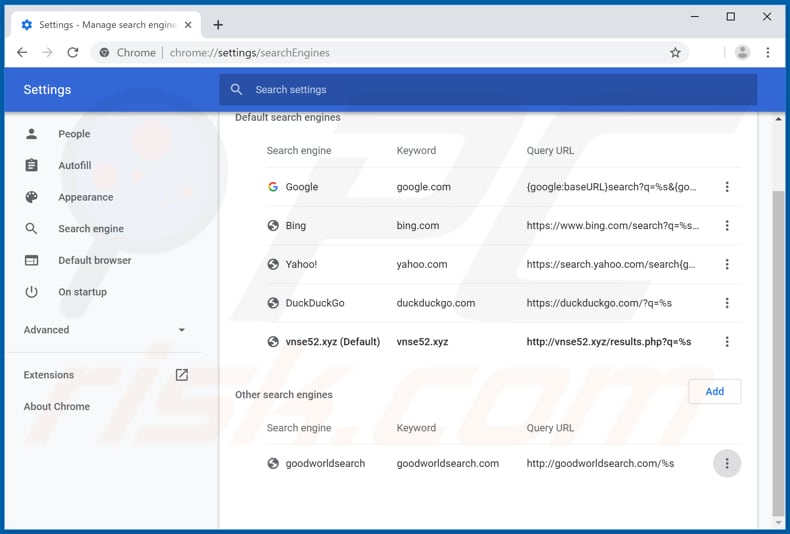Open Chrome's three-dot main menu
The height and width of the screenshot is (534, 790).
[767, 52]
